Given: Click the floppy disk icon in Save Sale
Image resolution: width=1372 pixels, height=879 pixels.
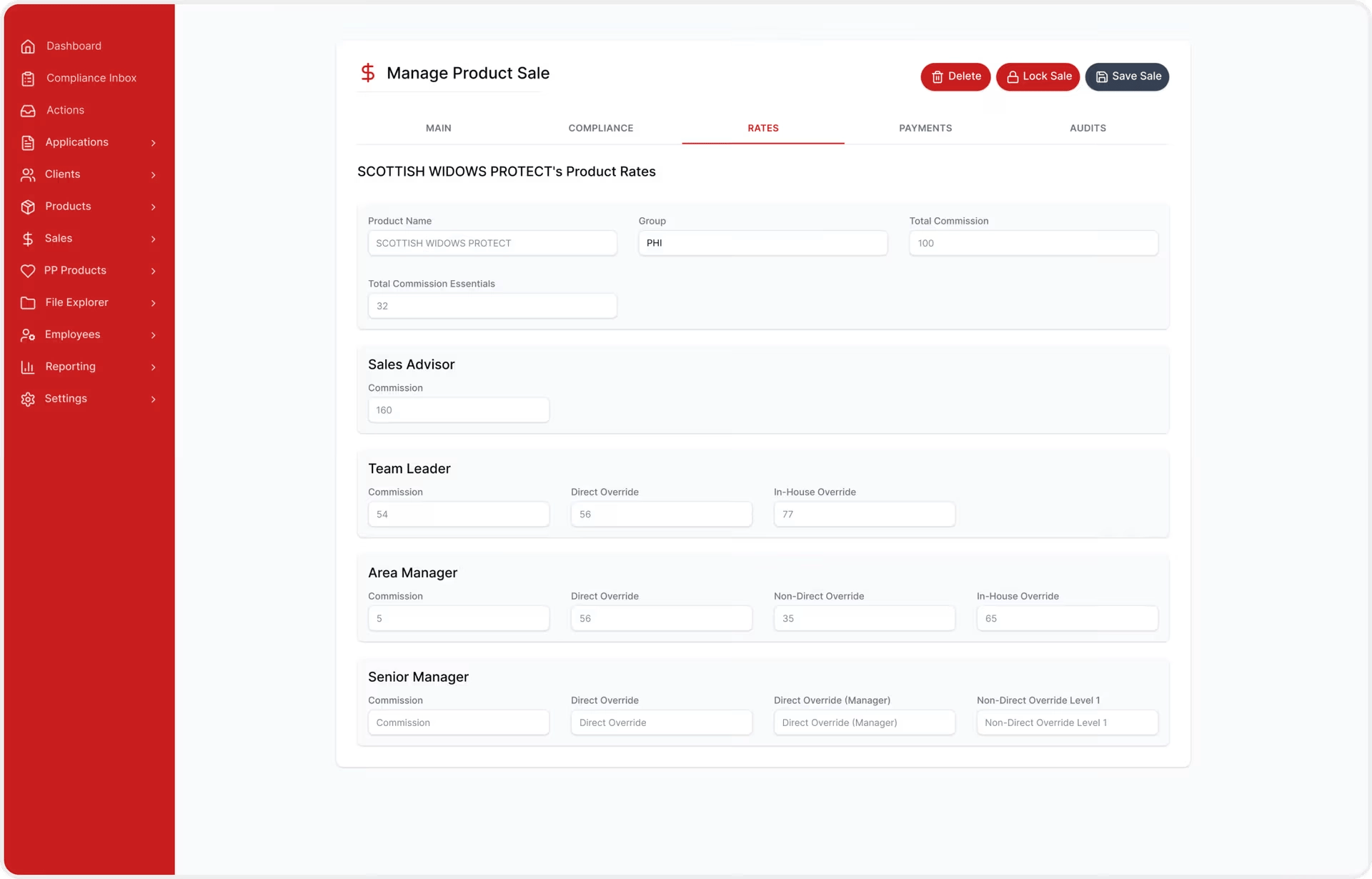Looking at the screenshot, I should click(1102, 77).
